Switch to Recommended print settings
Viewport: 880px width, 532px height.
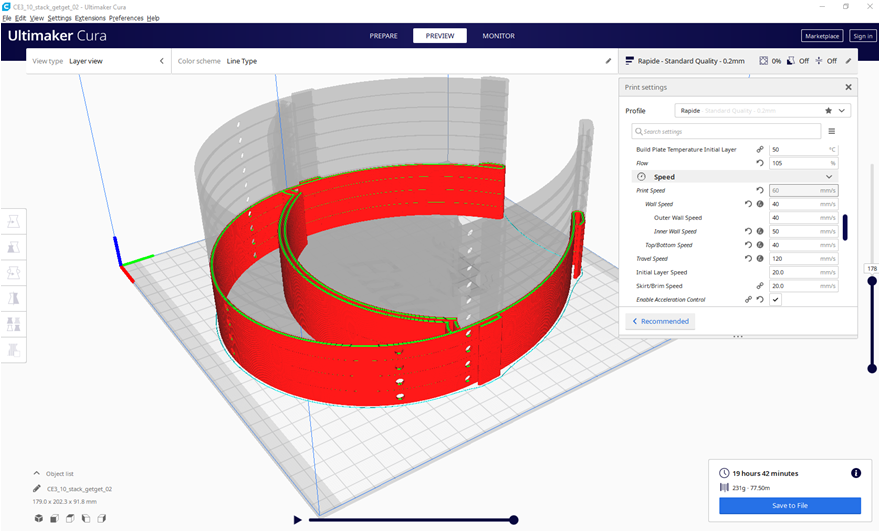[x=660, y=321]
